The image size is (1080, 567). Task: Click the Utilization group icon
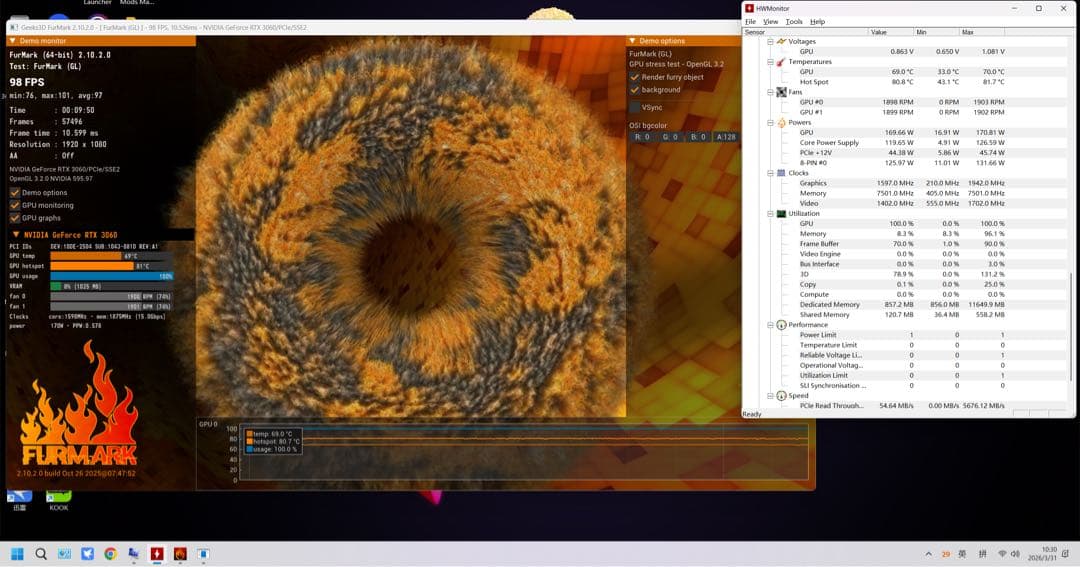click(x=781, y=214)
